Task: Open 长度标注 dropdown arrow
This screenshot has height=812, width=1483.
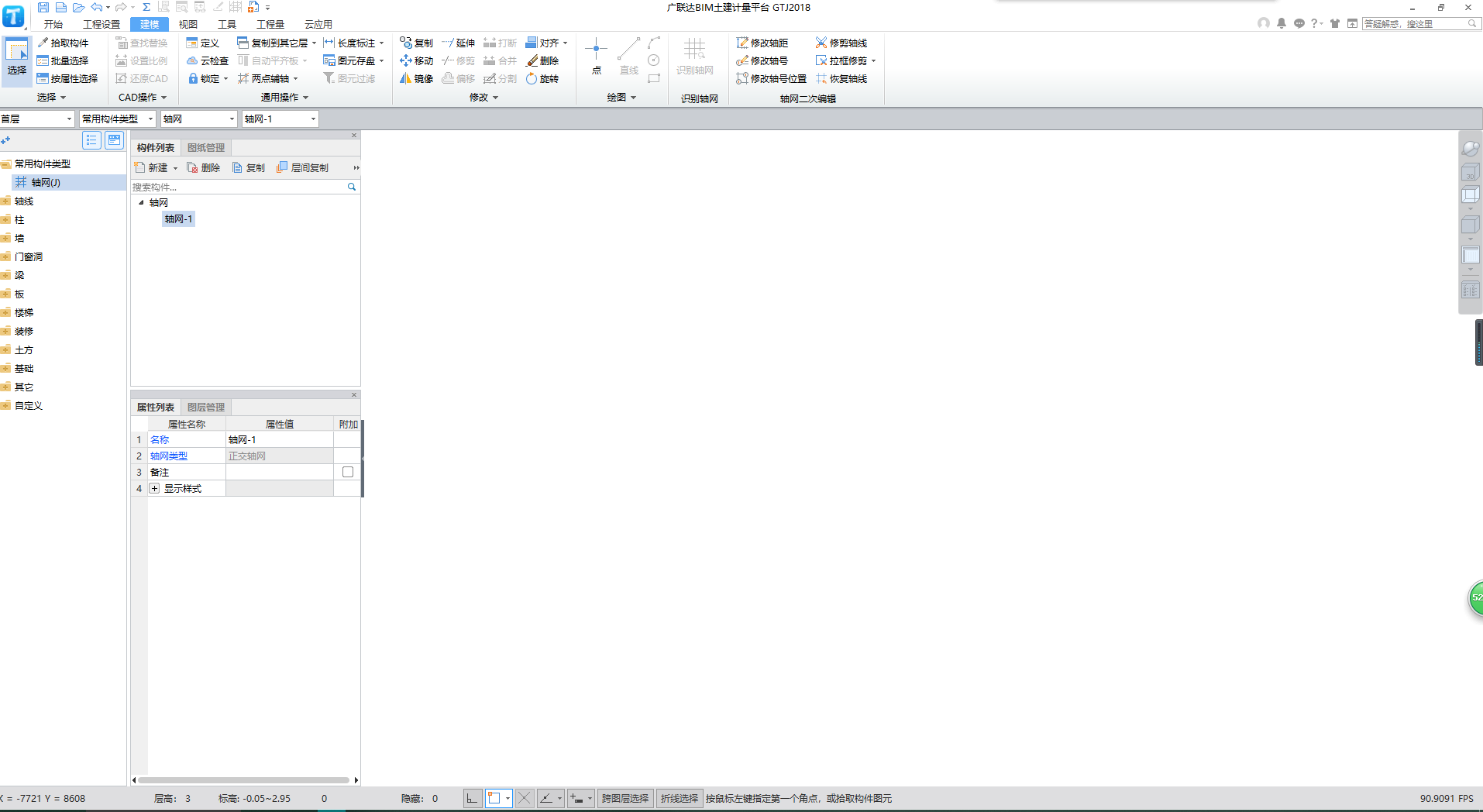Action: 381,43
